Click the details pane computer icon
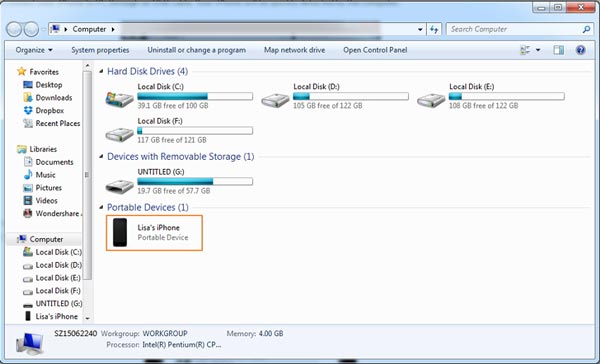Viewport: 600px width, 364px height. (29, 343)
